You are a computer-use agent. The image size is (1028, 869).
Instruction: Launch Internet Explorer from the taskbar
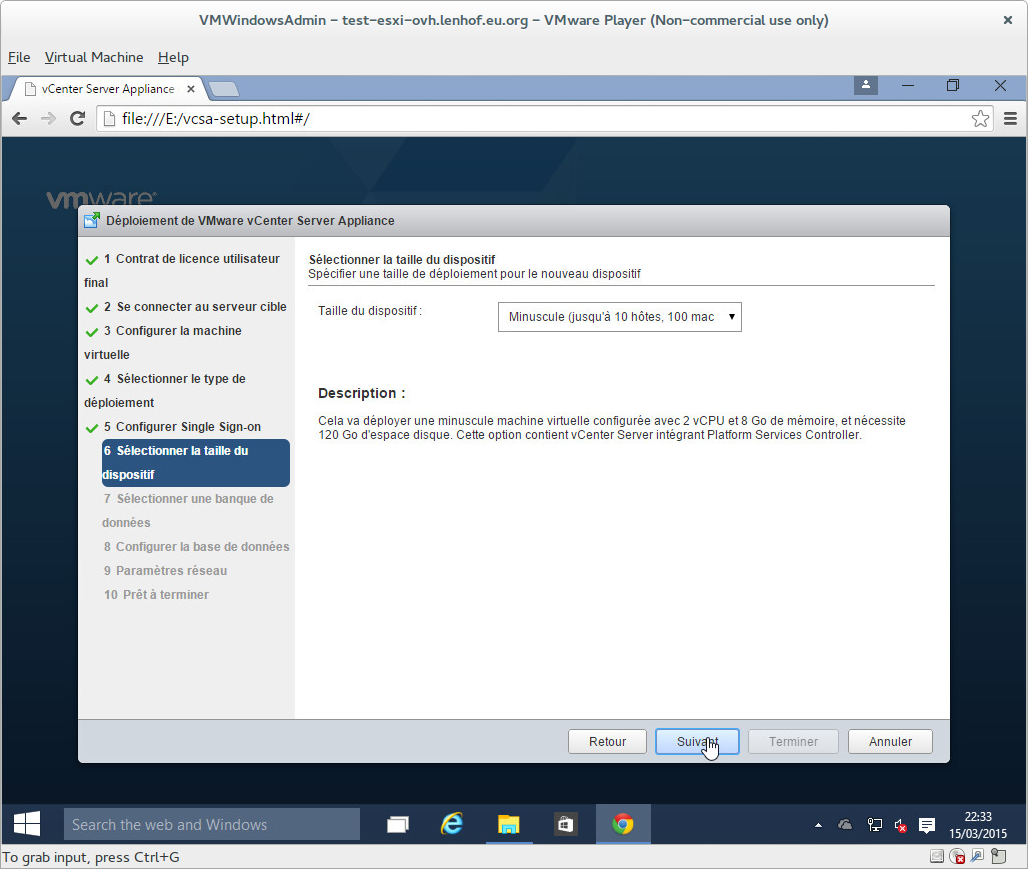pos(452,824)
